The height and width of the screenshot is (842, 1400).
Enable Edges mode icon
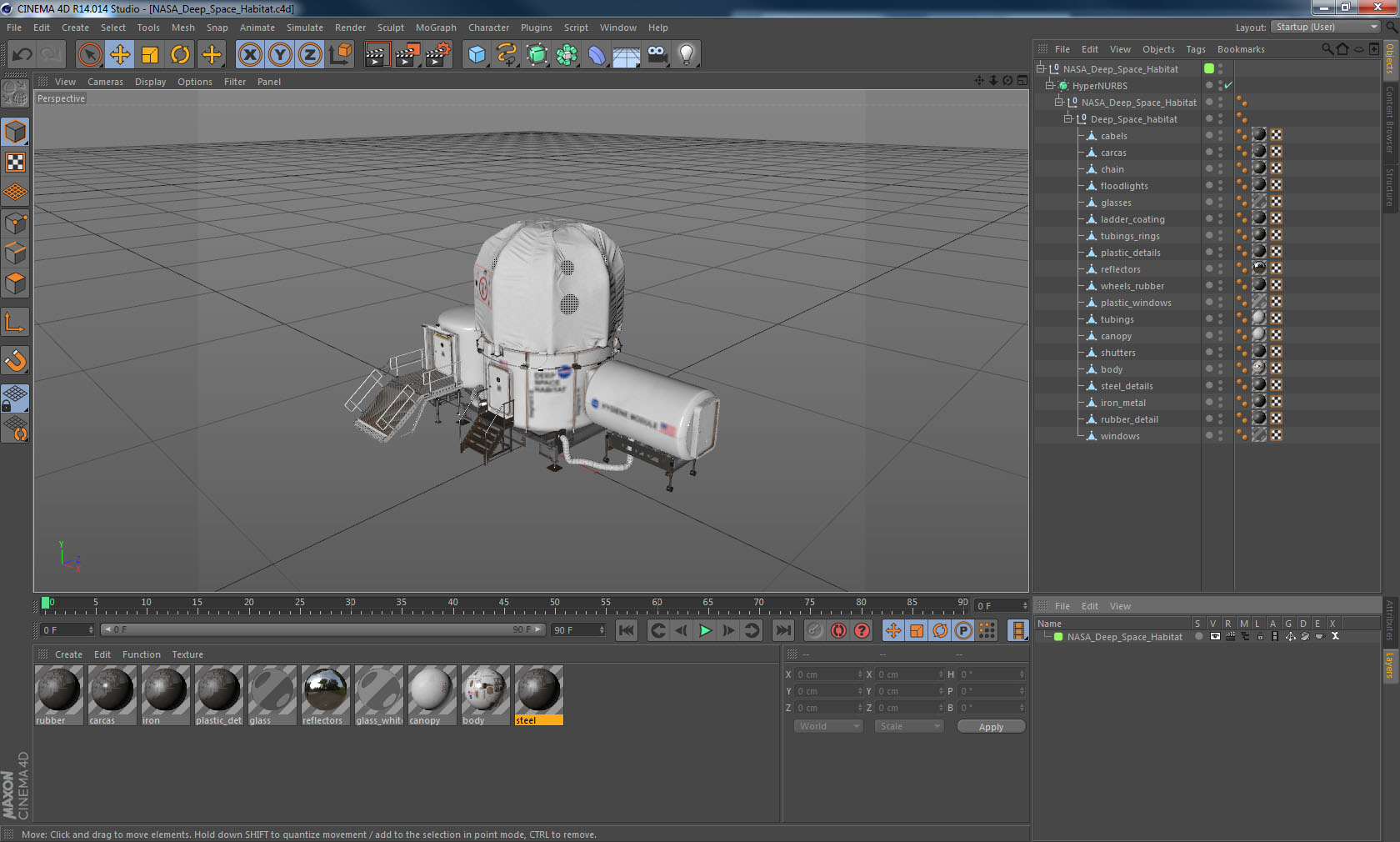point(16,253)
